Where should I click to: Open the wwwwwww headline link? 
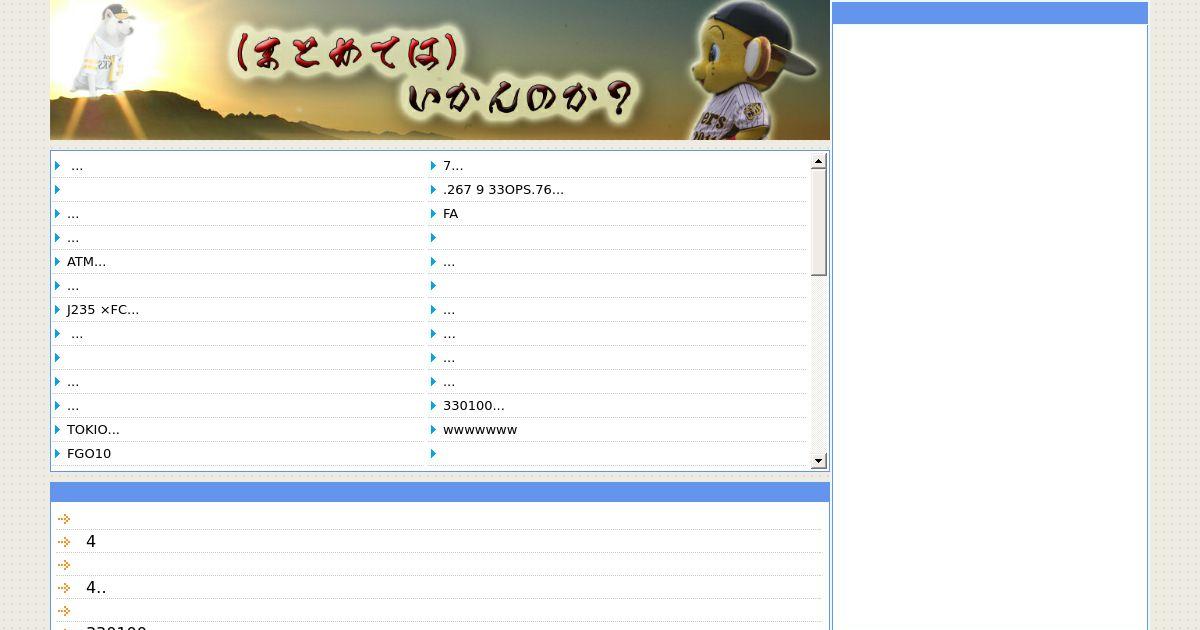click(480, 430)
